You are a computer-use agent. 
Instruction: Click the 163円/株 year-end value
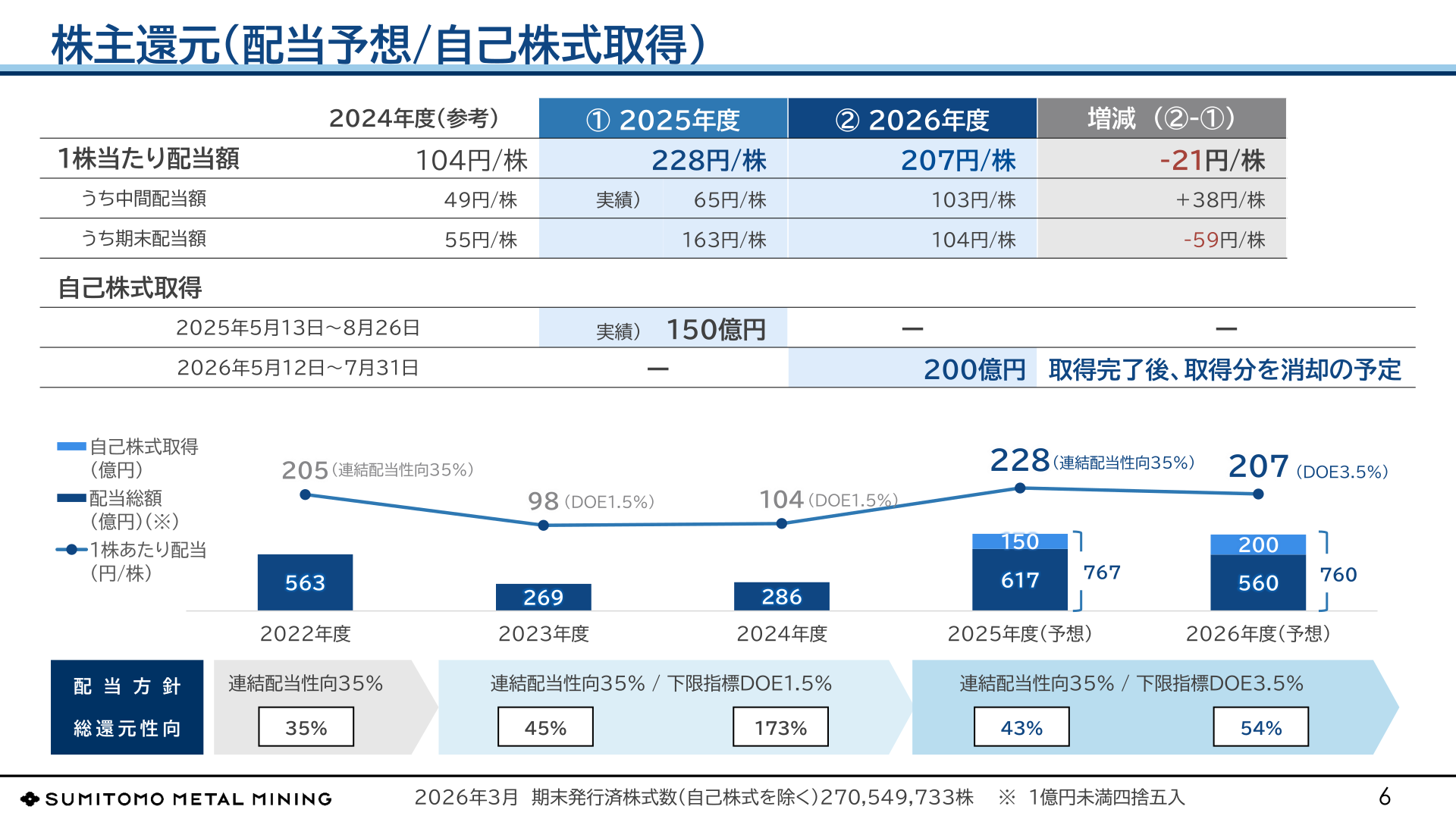724,240
